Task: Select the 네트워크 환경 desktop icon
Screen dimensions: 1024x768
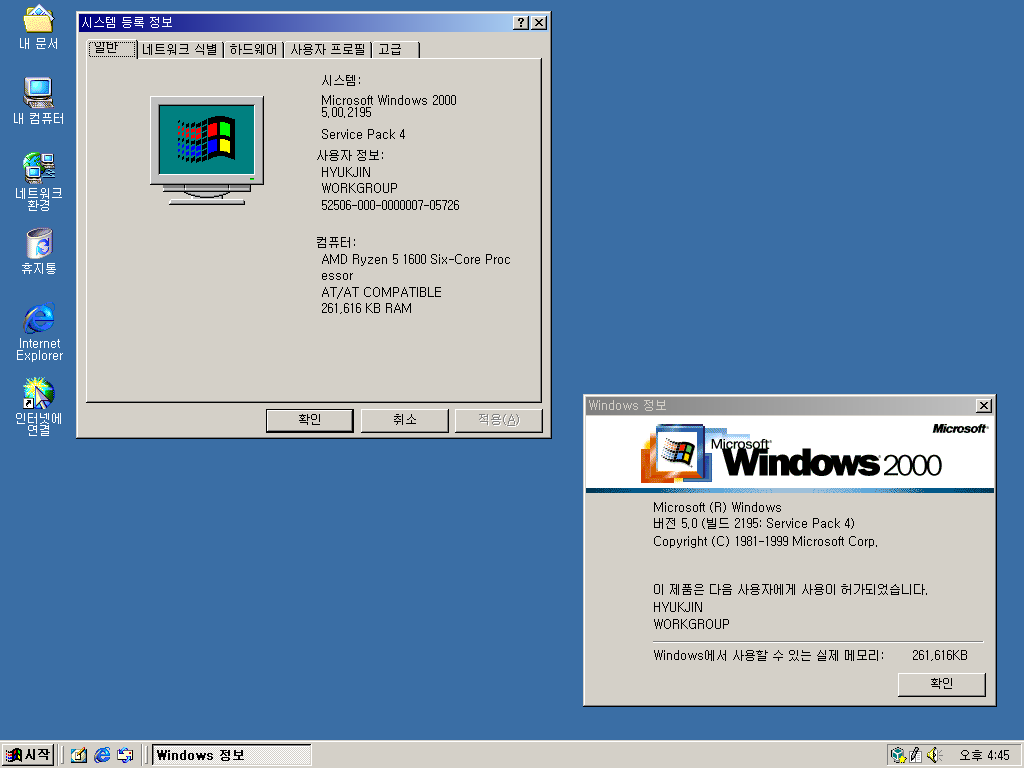Action: tap(39, 180)
